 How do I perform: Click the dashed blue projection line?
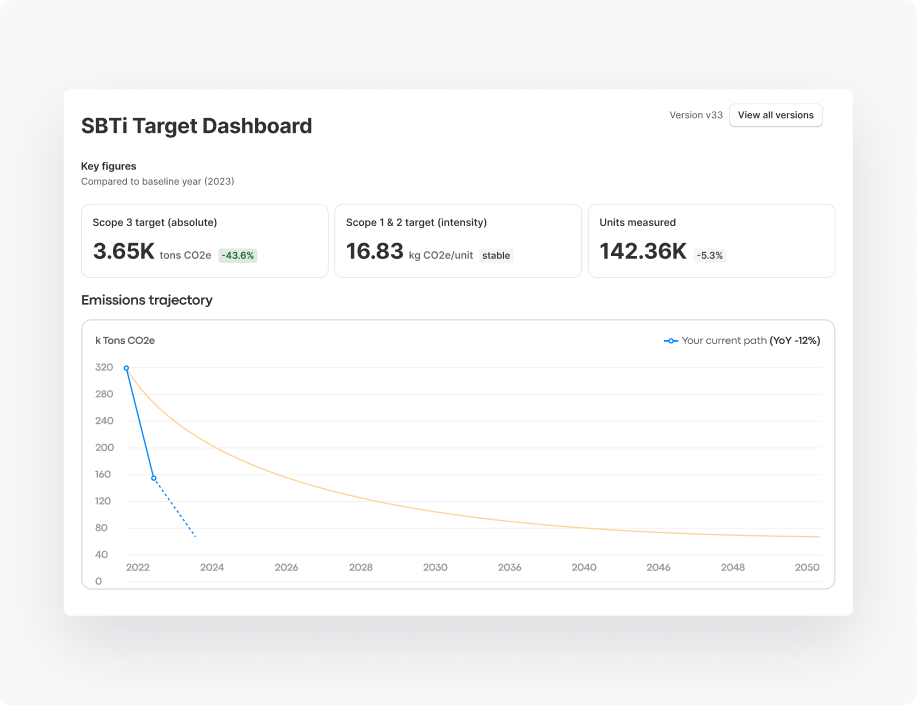point(176,510)
